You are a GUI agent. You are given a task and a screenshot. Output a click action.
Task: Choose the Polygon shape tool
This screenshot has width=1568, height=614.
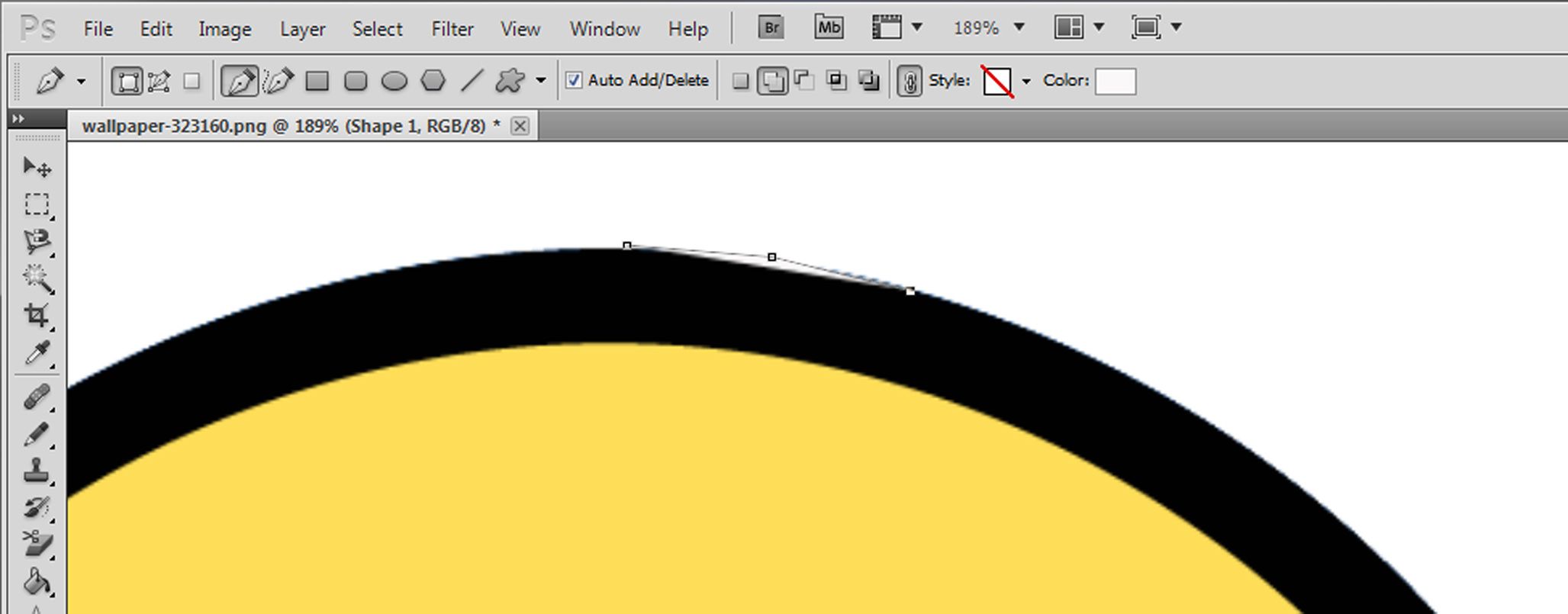pyautogui.click(x=433, y=80)
